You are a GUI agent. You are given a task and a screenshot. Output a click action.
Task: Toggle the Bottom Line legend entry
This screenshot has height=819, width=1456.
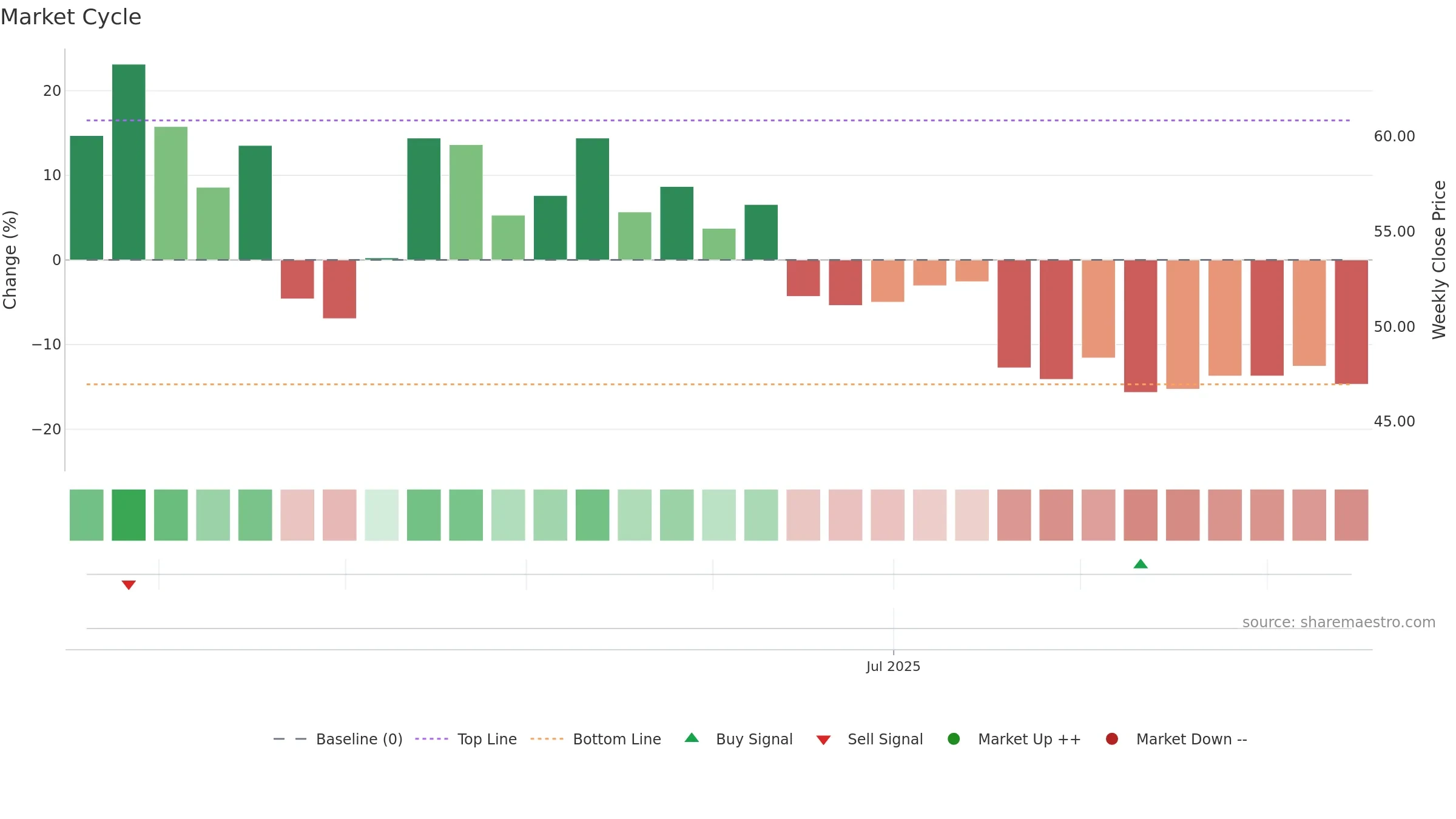596,739
